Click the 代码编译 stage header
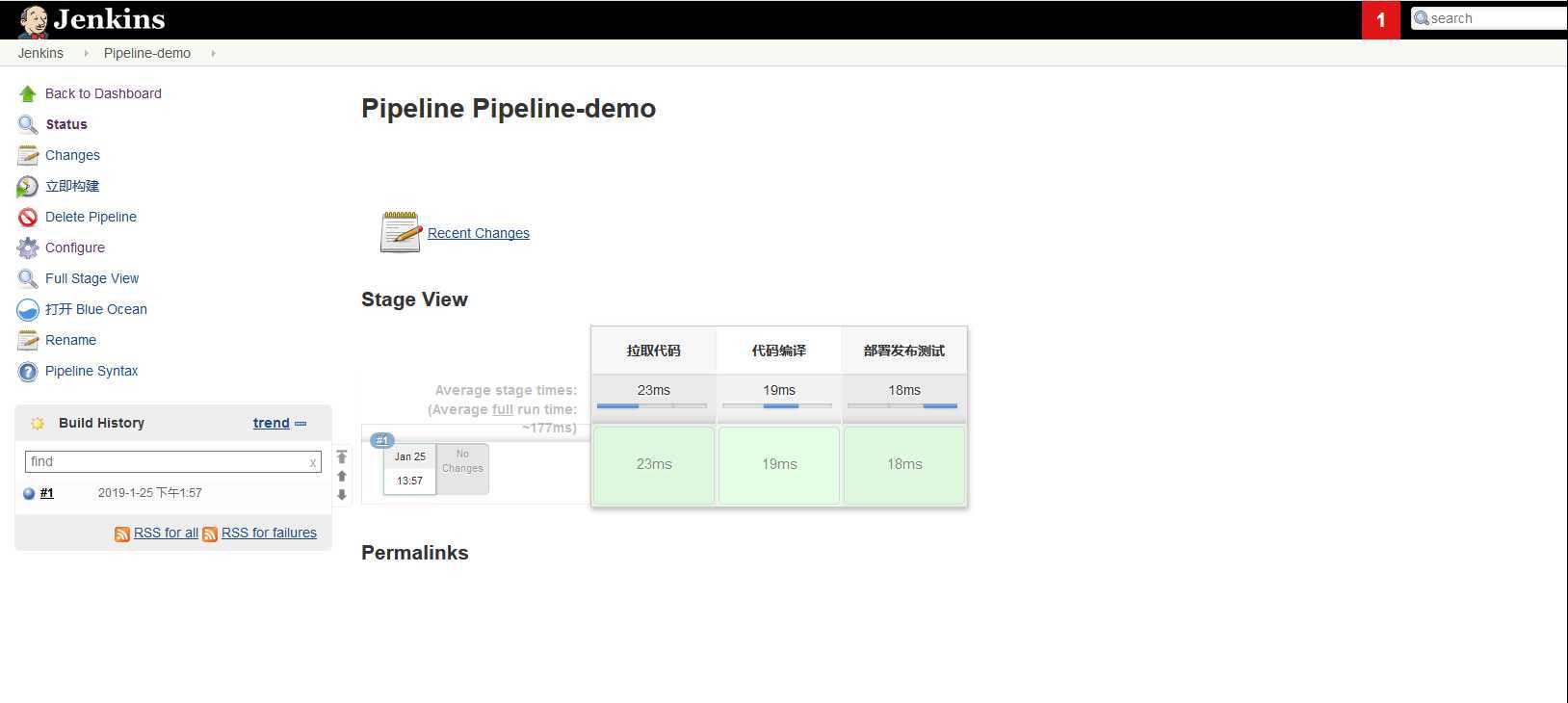 [779, 351]
